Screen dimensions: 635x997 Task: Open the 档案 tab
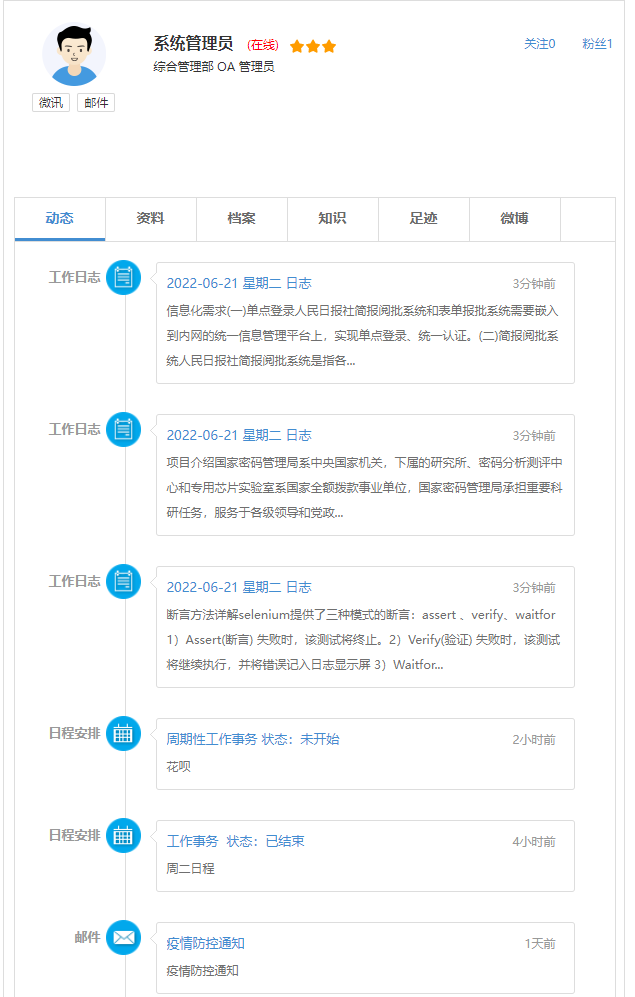pos(241,219)
